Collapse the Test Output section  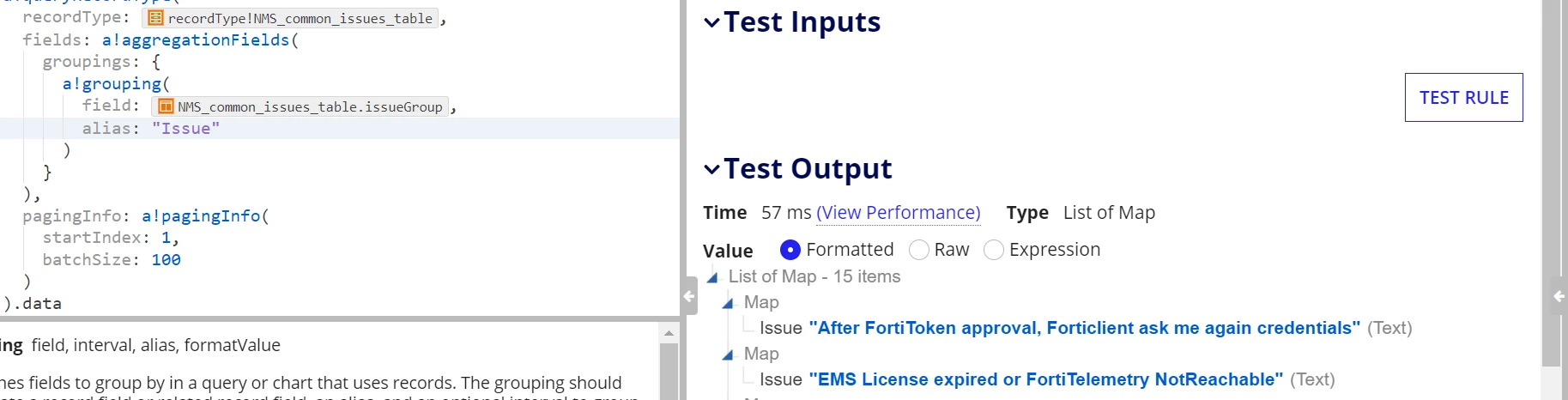(x=711, y=169)
